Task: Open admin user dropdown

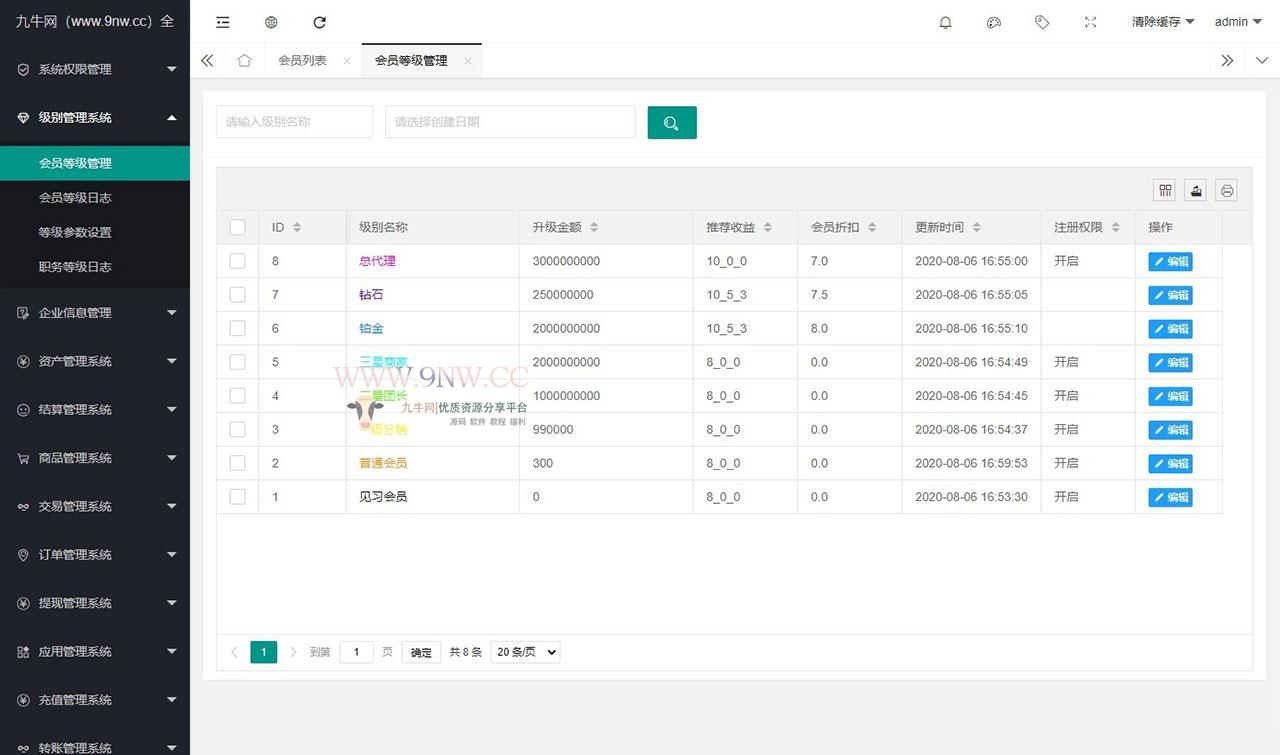Action: click(1238, 22)
